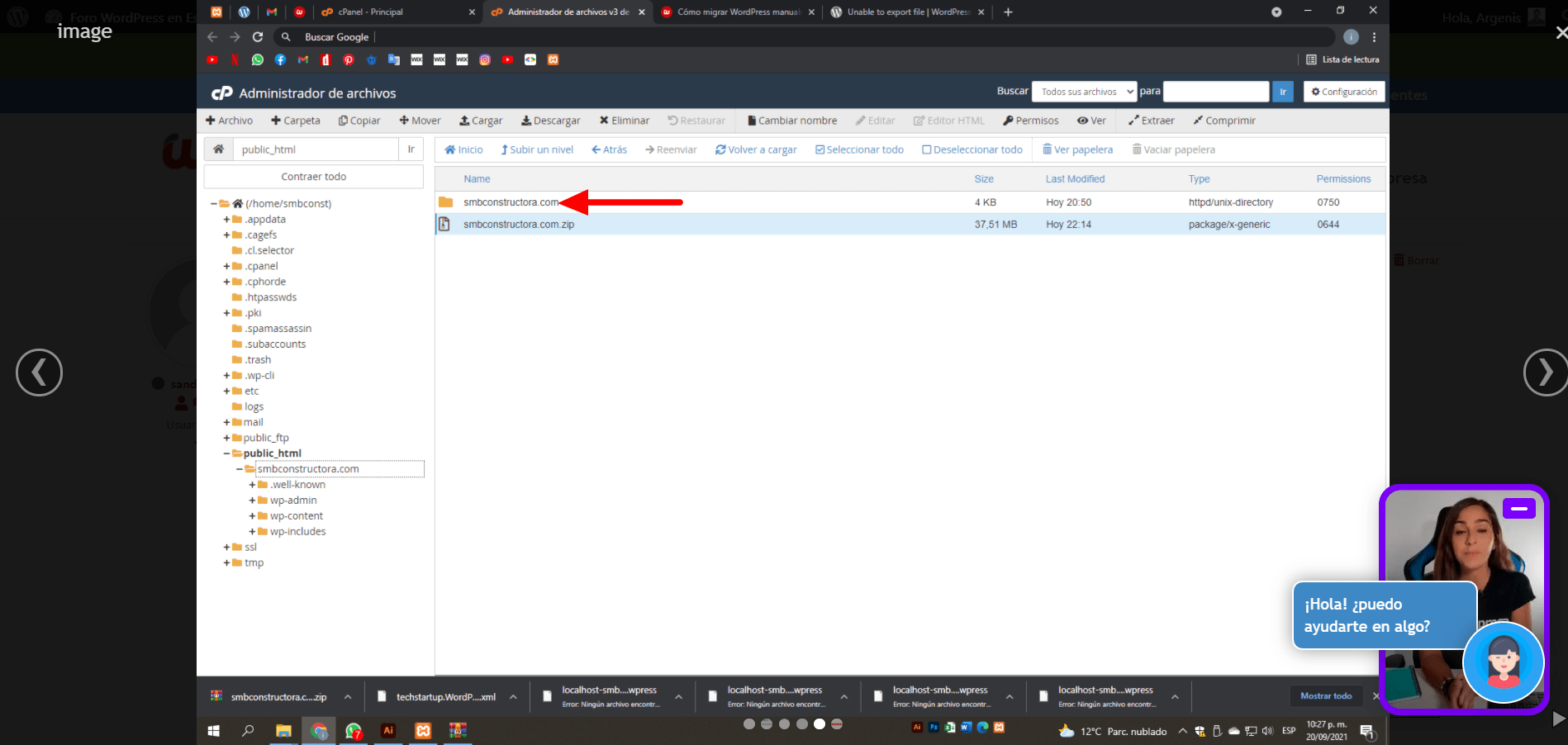
Task: Click the zip file icon in the list
Action: [444, 224]
